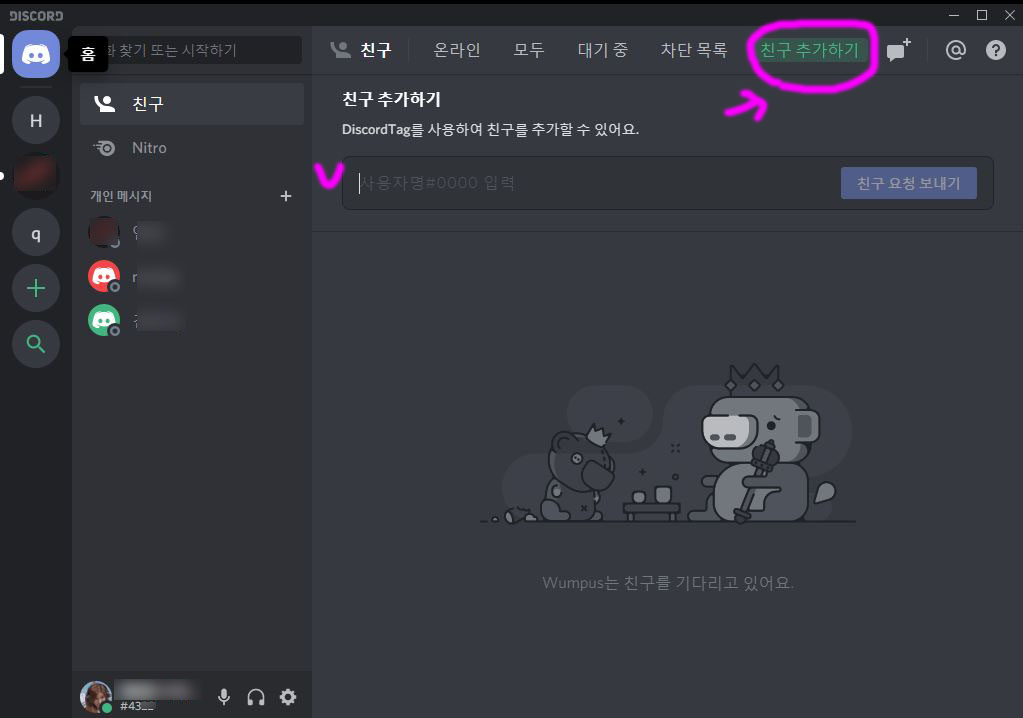
Task: Create a new group DM icon
Action: pos(898,50)
